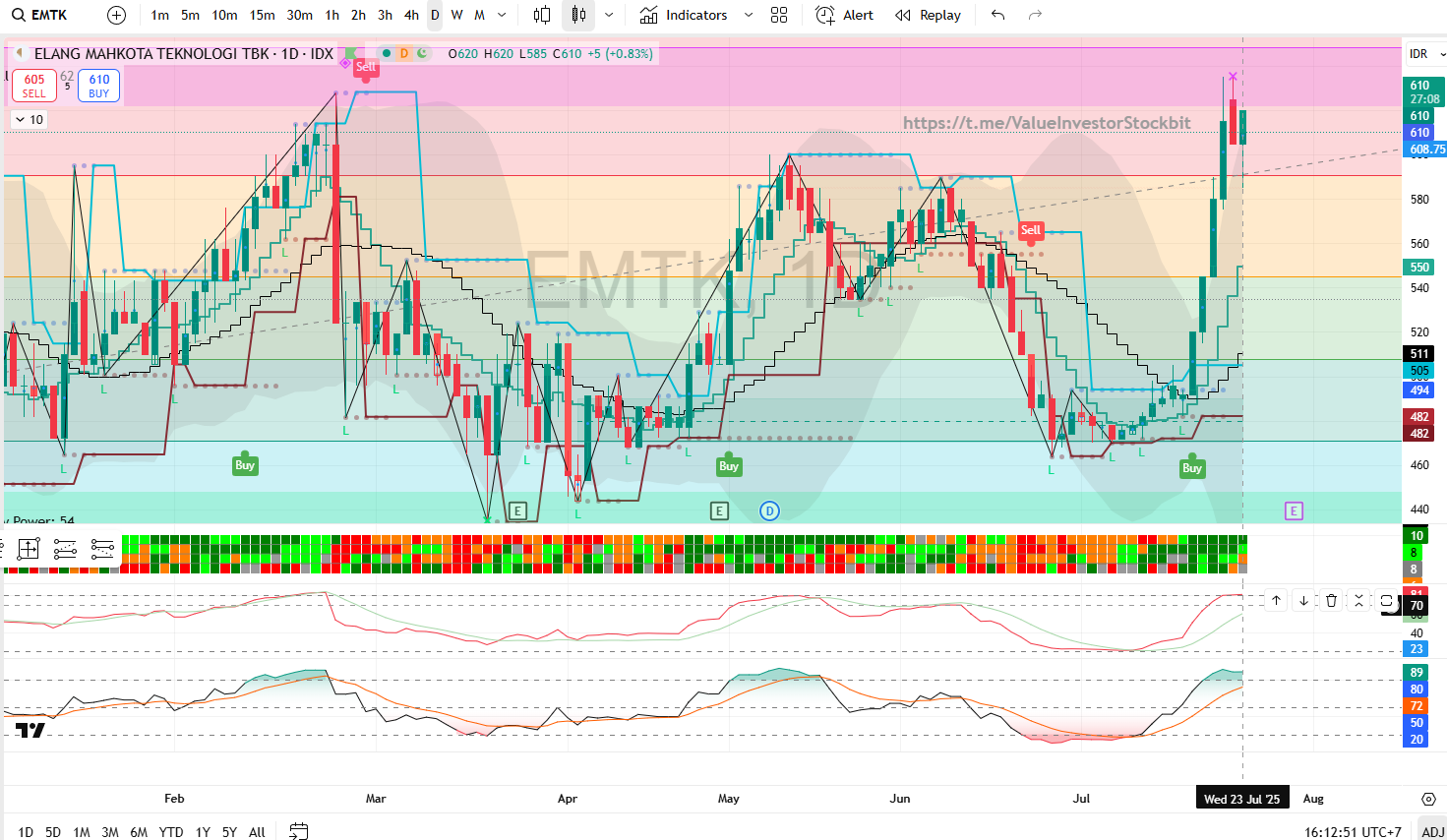
Task: Click the 610 BUY button
Action: tap(99, 86)
